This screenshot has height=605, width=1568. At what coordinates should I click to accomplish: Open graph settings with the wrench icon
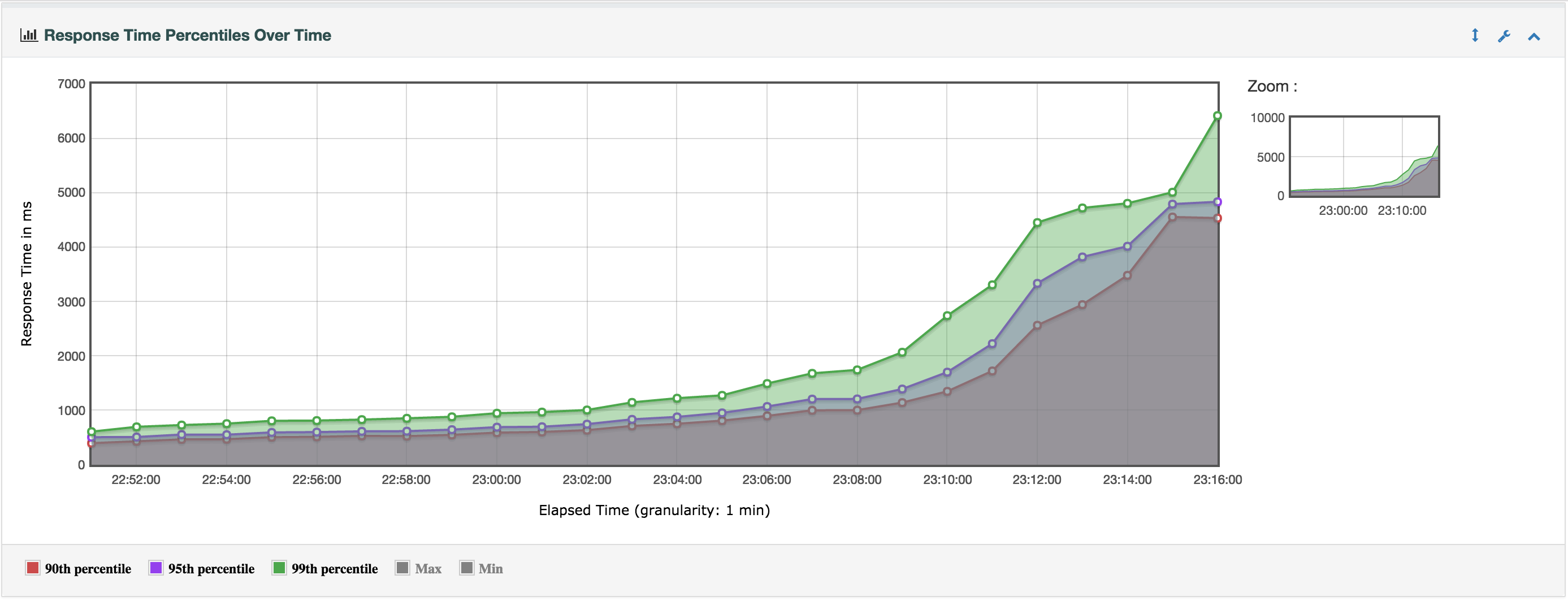click(x=1505, y=37)
